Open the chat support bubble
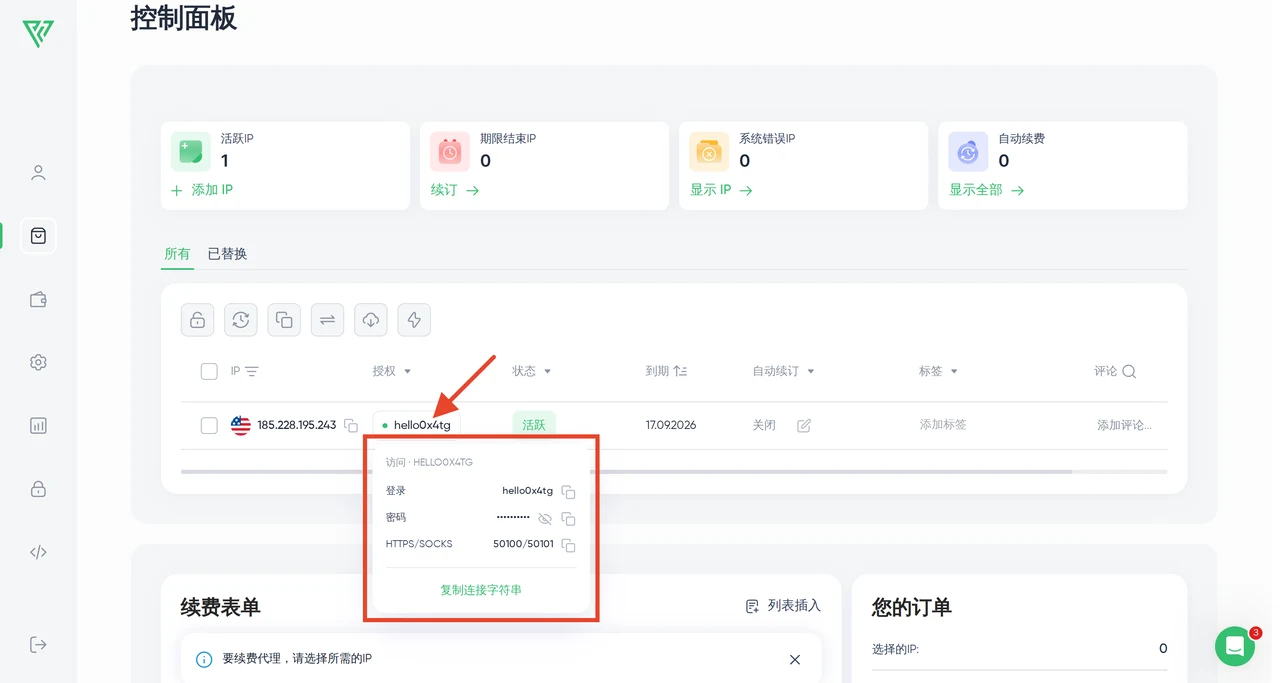Image resolution: width=1280 pixels, height=683 pixels. [x=1235, y=646]
